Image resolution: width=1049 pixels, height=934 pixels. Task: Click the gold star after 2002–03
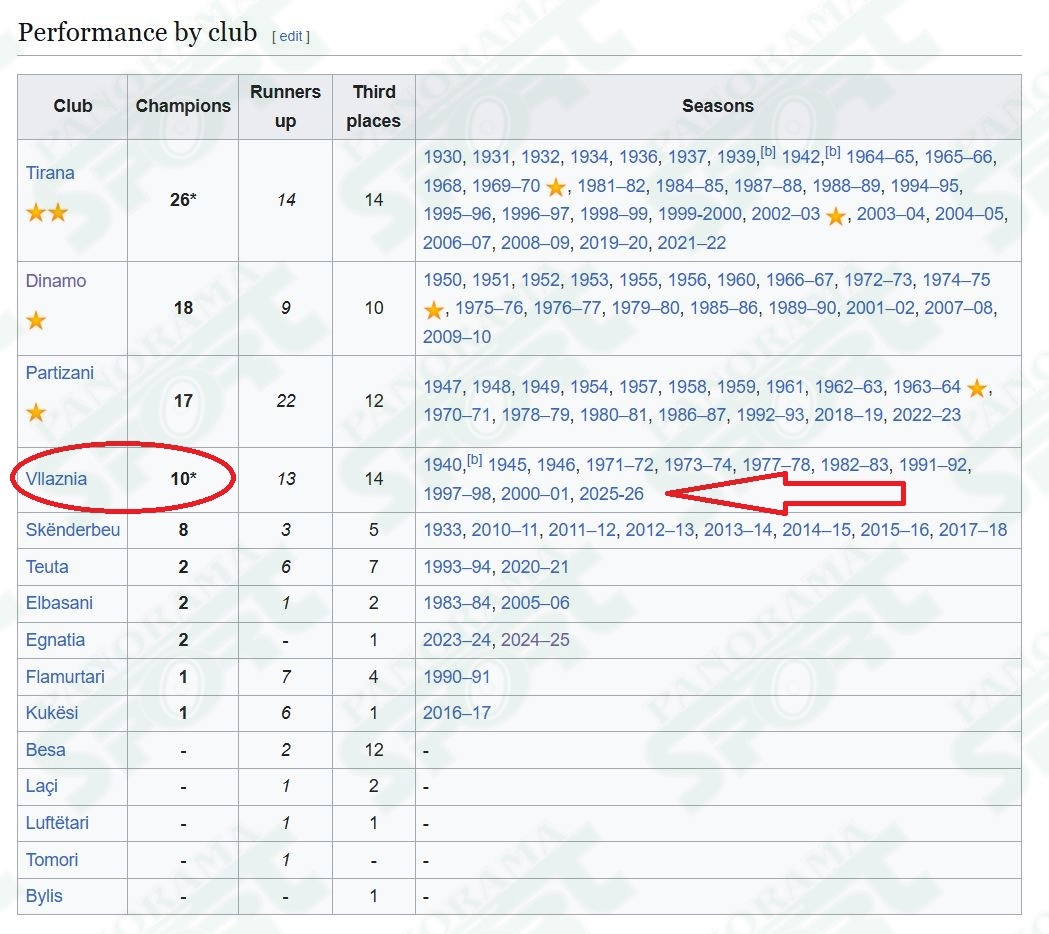point(836,215)
